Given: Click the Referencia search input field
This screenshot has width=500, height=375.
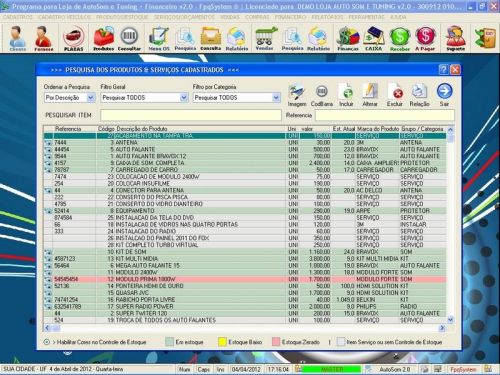Looking at the screenshot, I should [385, 115].
